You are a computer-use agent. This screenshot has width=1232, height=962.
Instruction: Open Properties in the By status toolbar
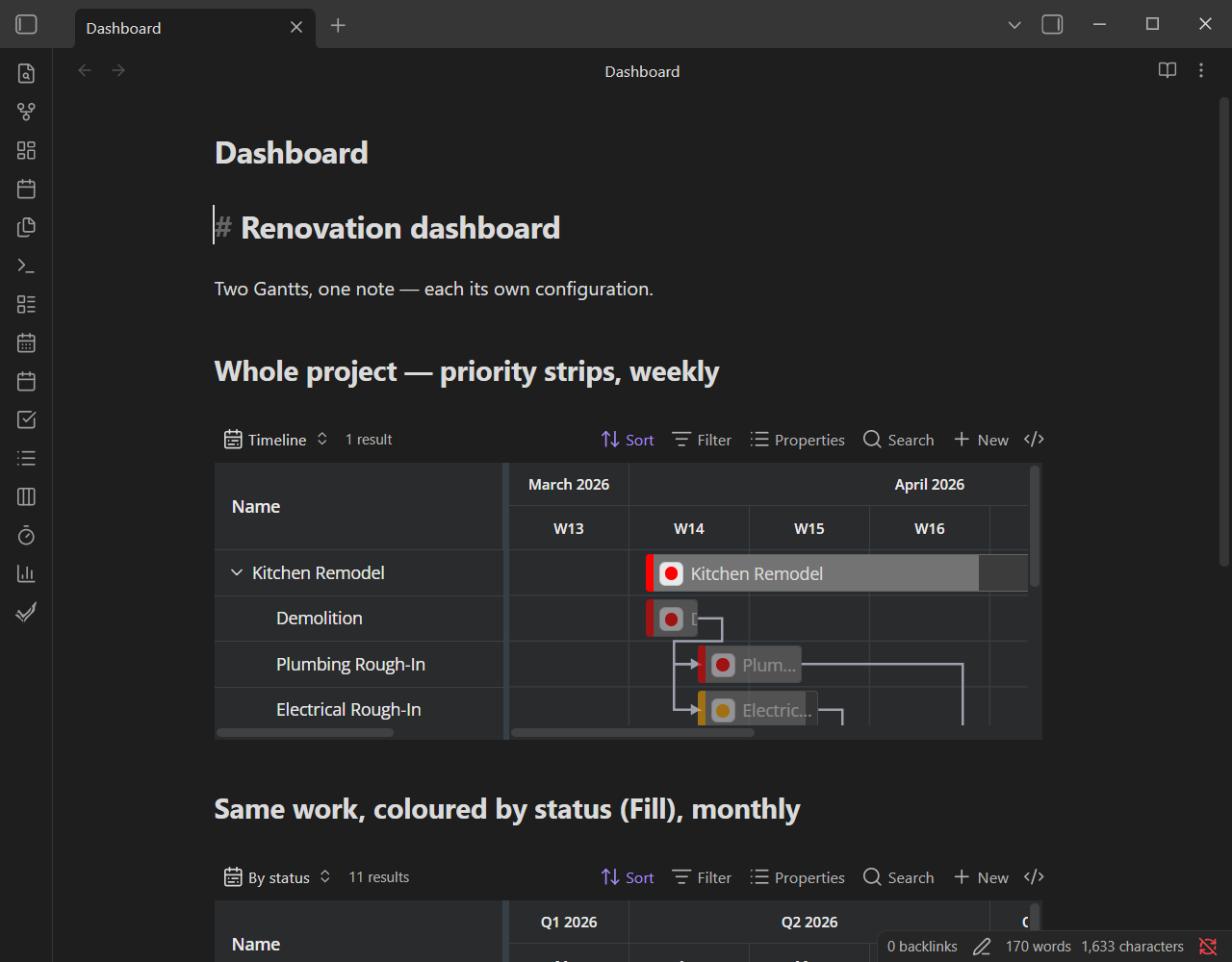[797, 877]
